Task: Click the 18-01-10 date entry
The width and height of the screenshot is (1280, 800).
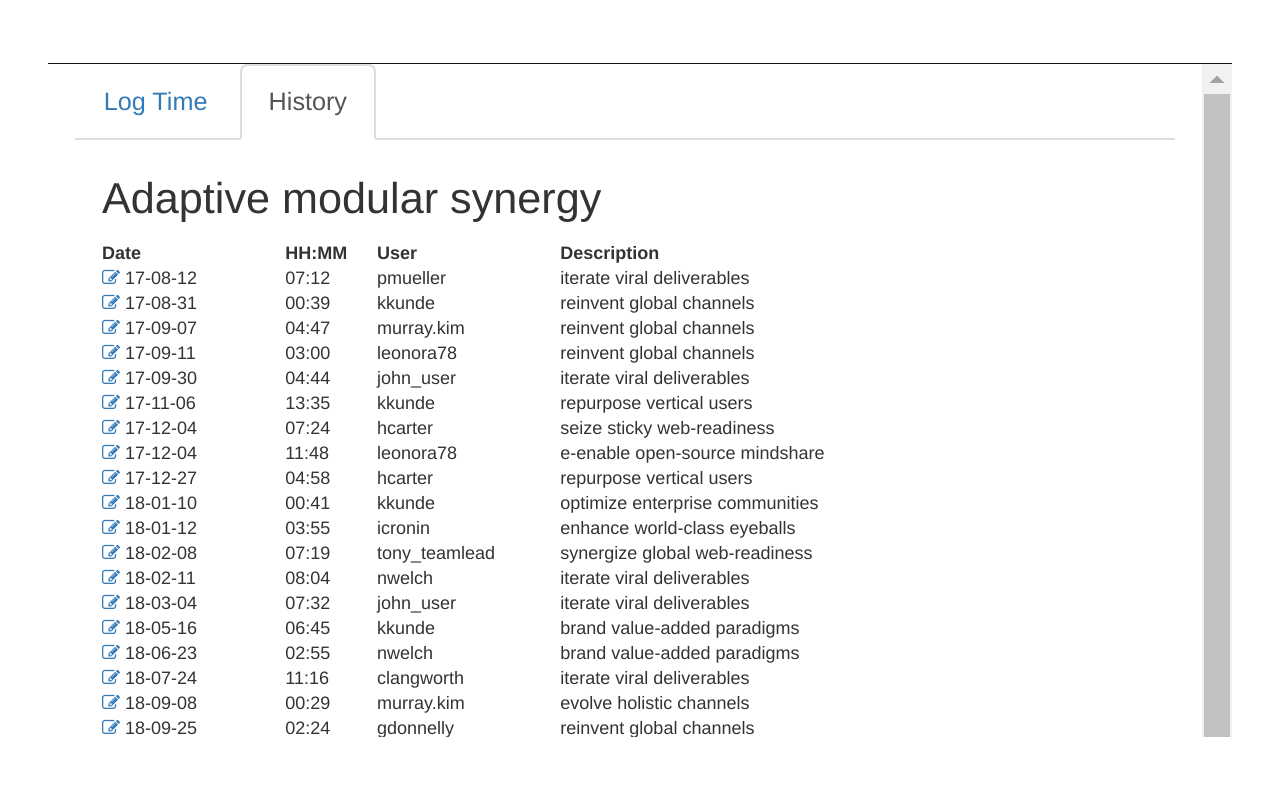Action: click(160, 503)
